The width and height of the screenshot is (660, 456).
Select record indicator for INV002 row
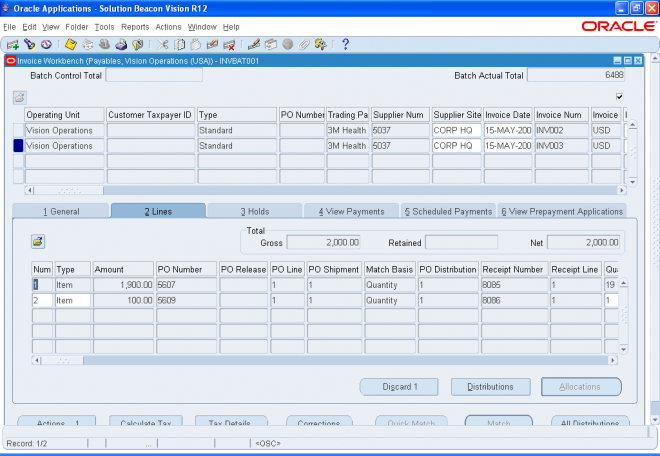tap(19, 130)
